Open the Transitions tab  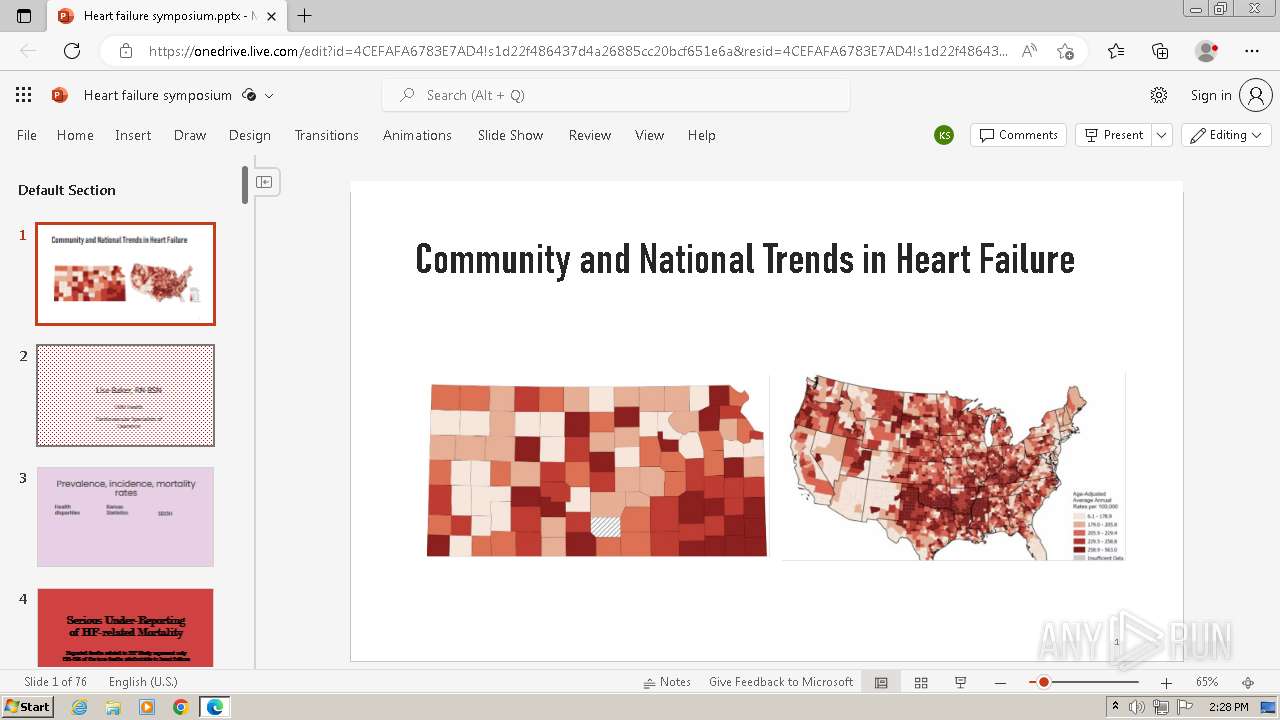pos(327,135)
